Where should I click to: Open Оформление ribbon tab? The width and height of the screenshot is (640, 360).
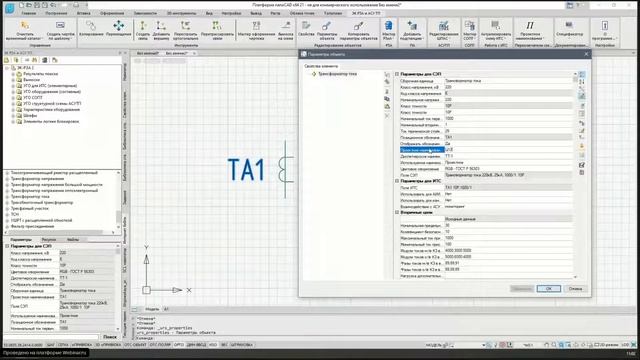click(x=112, y=13)
